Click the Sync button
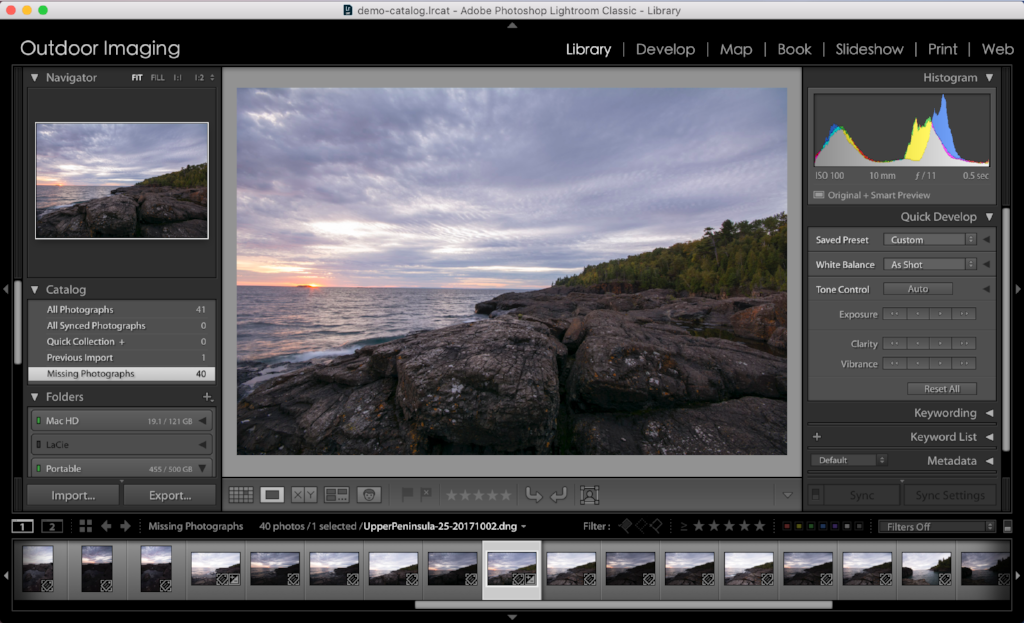The image size is (1024, 623). [861, 496]
